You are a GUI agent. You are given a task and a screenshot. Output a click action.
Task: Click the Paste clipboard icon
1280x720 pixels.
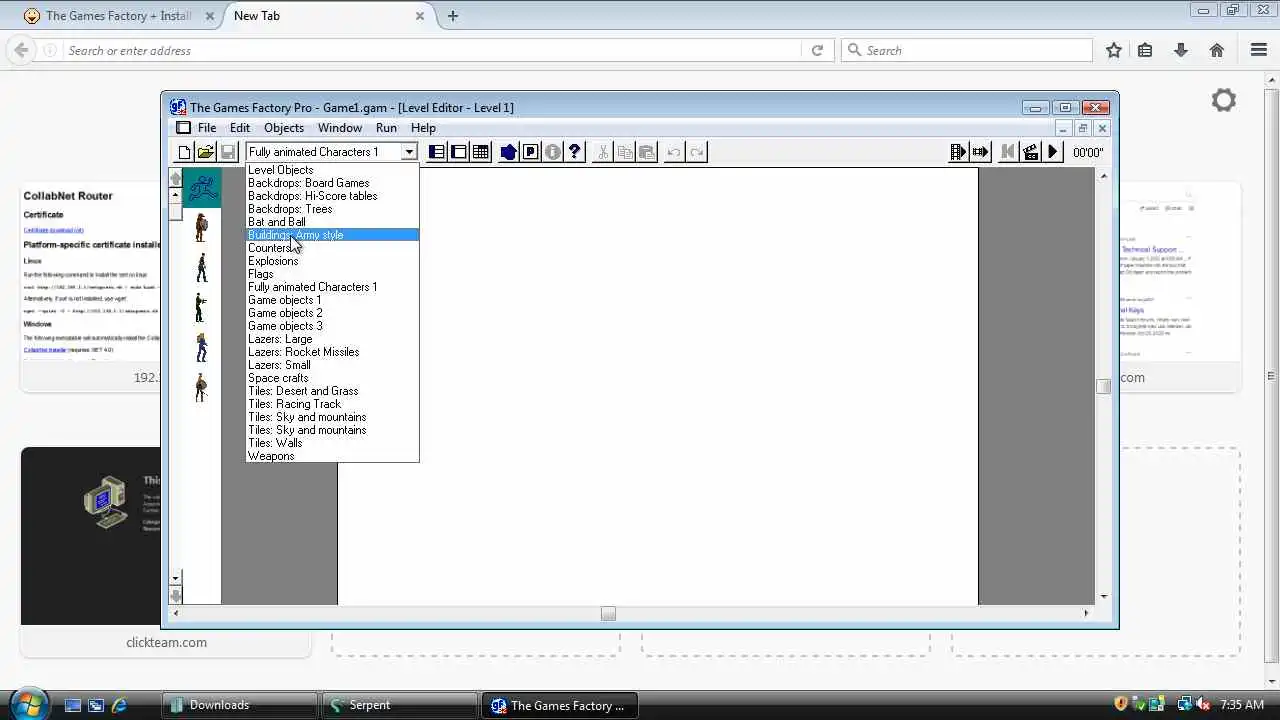coord(647,152)
